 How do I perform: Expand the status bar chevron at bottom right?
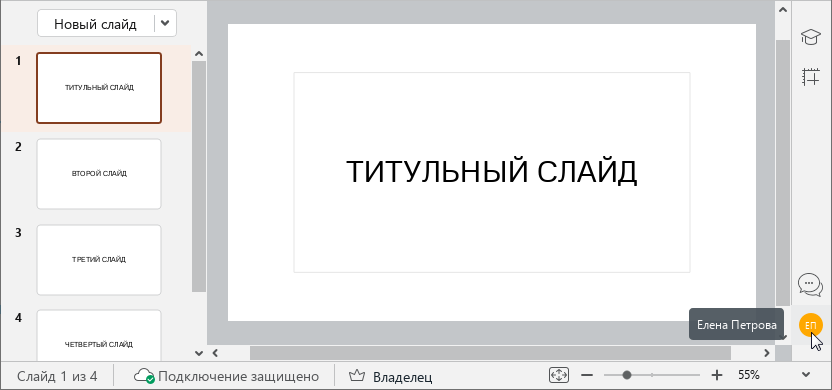(806, 375)
